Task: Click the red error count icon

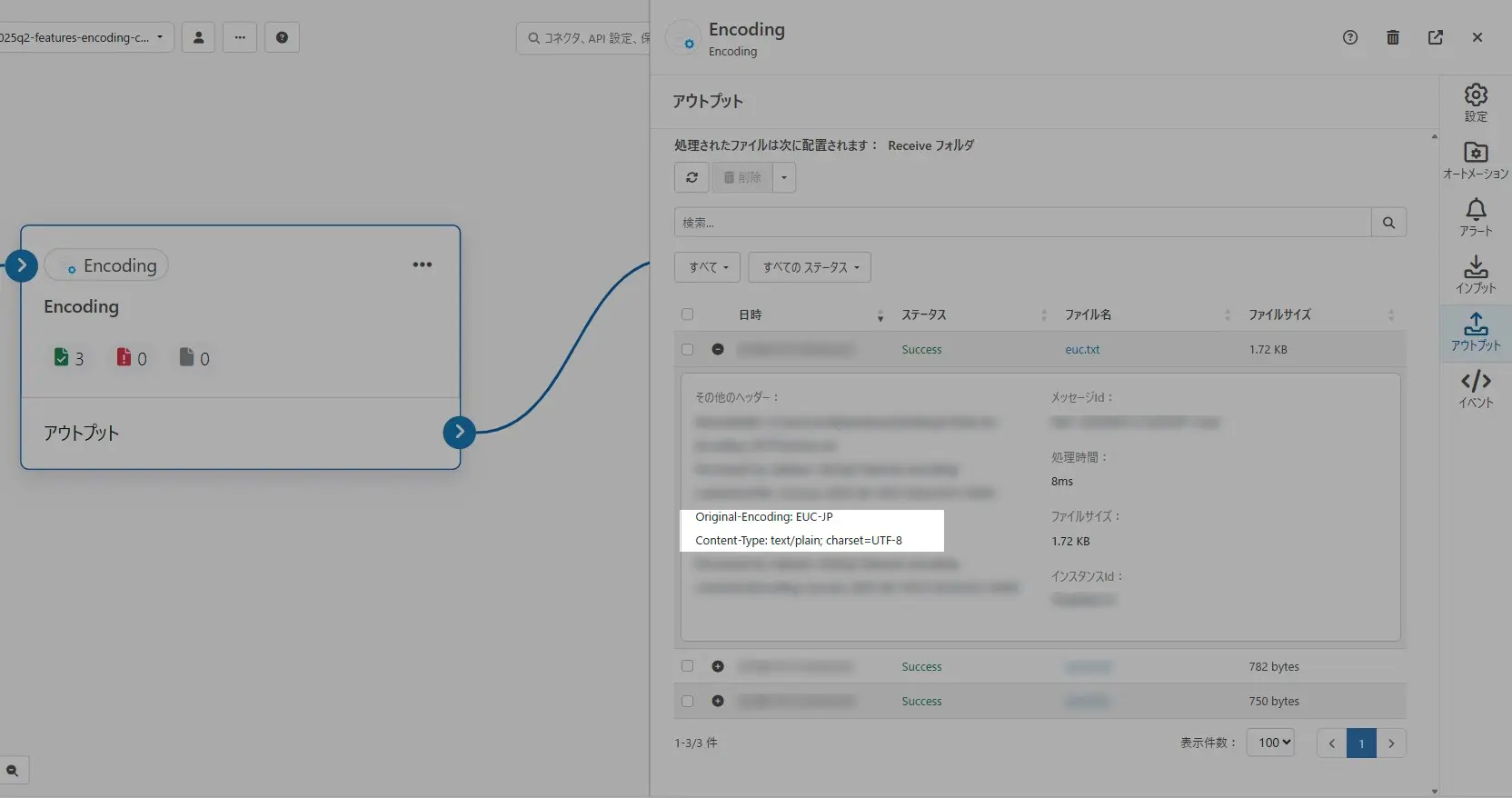Action: pyautogui.click(x=124, y=357)
